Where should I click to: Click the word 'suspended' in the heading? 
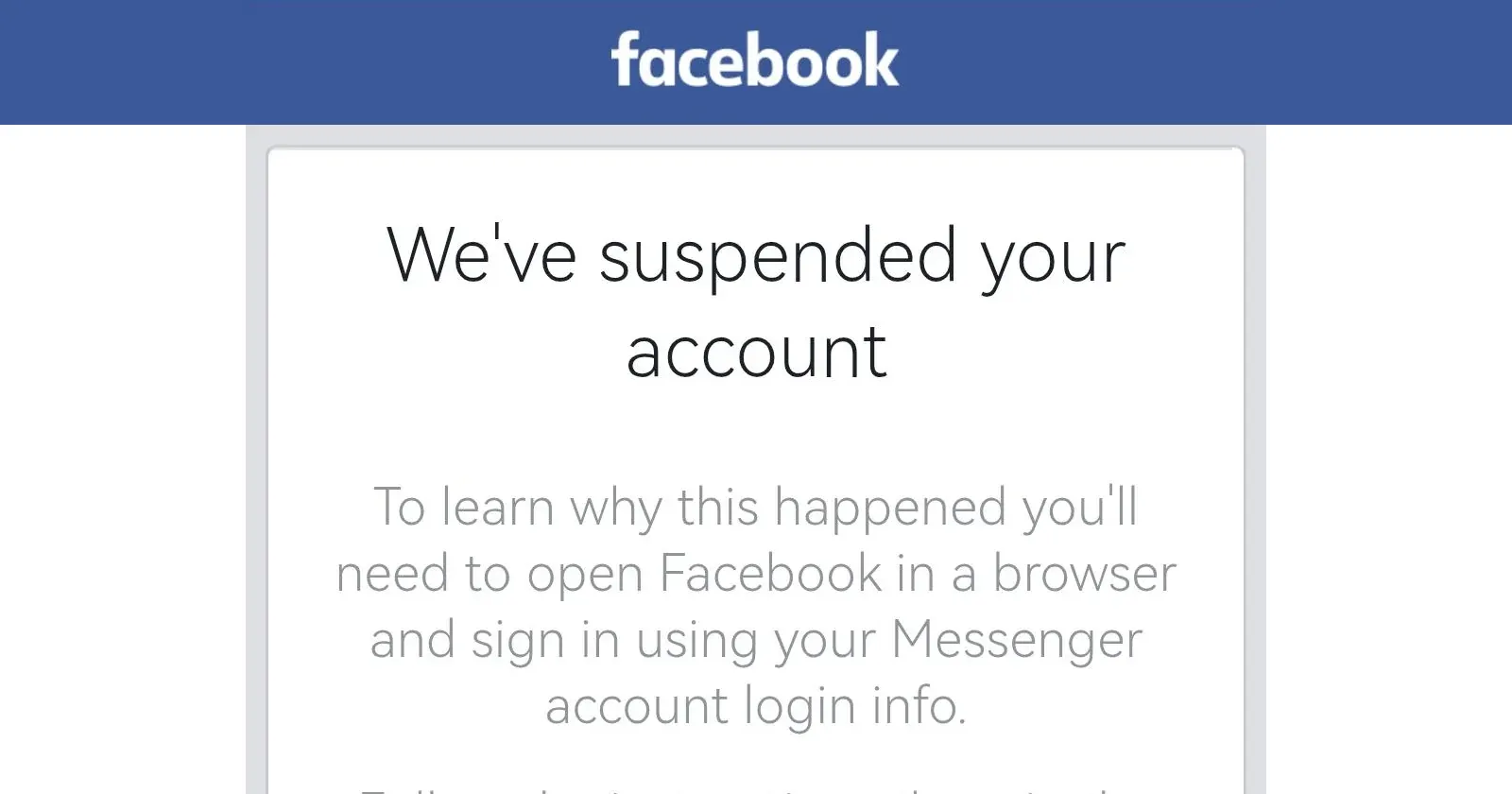pyautogui.click(x=778, y=255)
